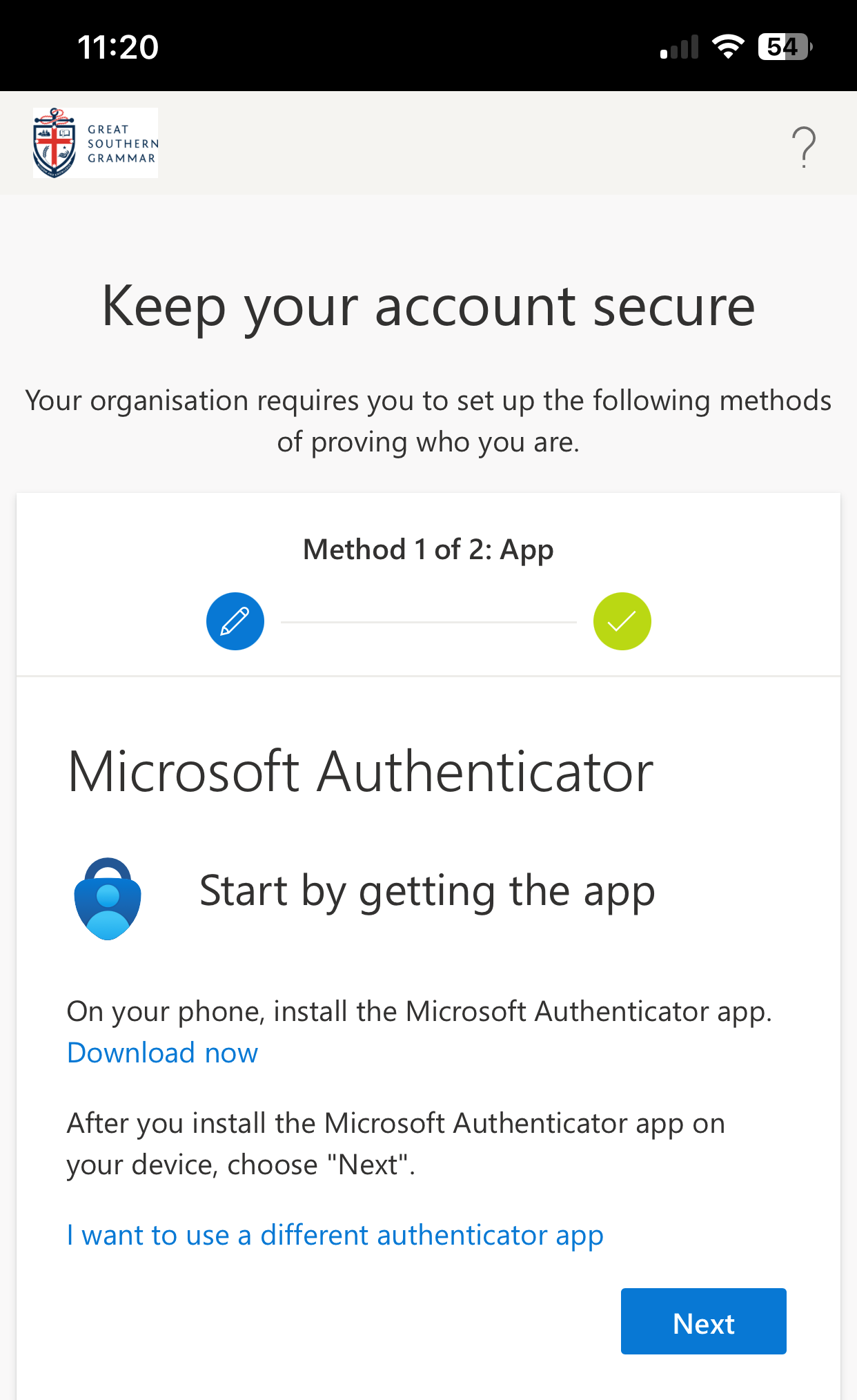
Task: Select the pencil edit step icon
Action: tap(235, 621)
